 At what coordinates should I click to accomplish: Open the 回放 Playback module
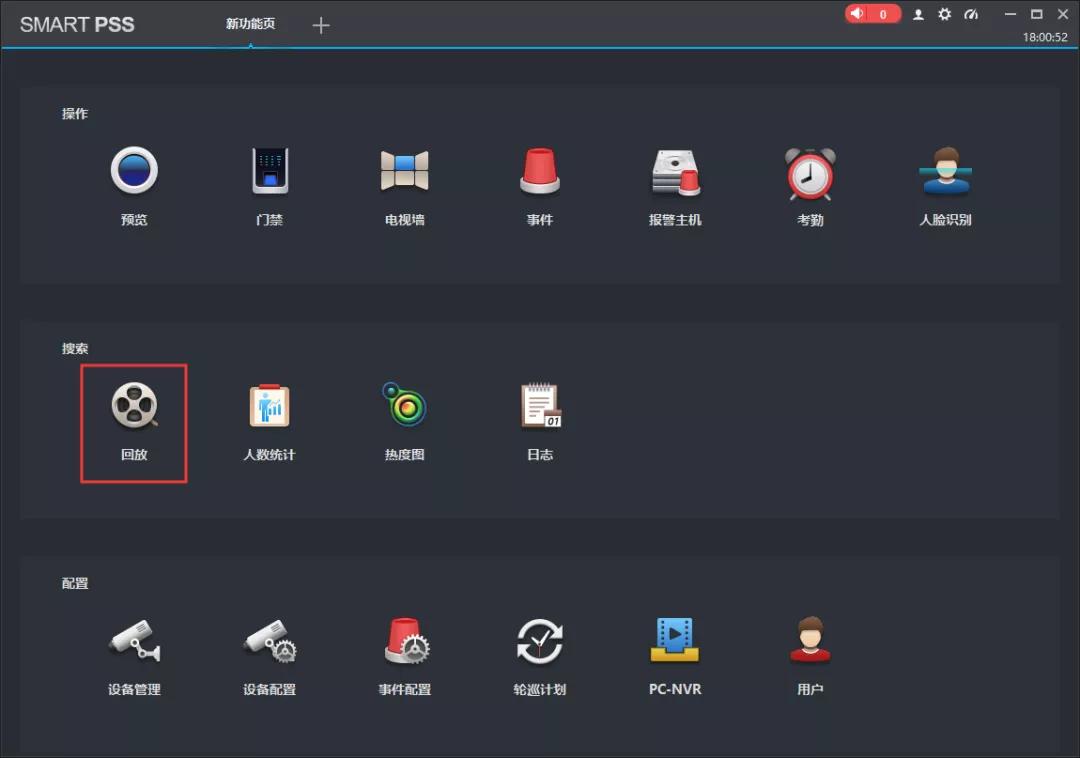coord(133,414)
